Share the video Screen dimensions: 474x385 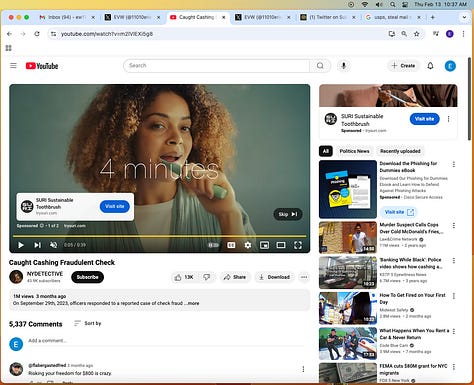(235, 277)
